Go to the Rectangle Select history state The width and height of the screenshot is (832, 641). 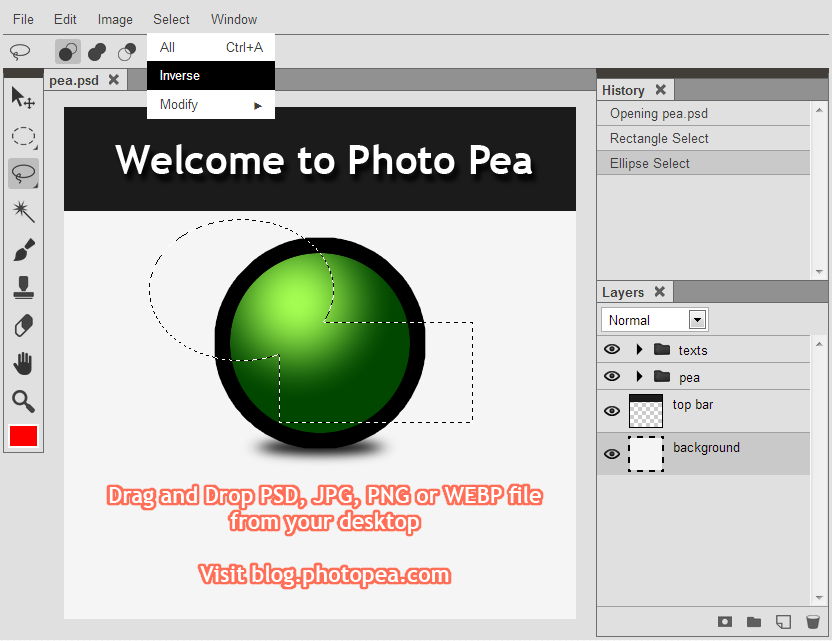(x=704, y=138)
